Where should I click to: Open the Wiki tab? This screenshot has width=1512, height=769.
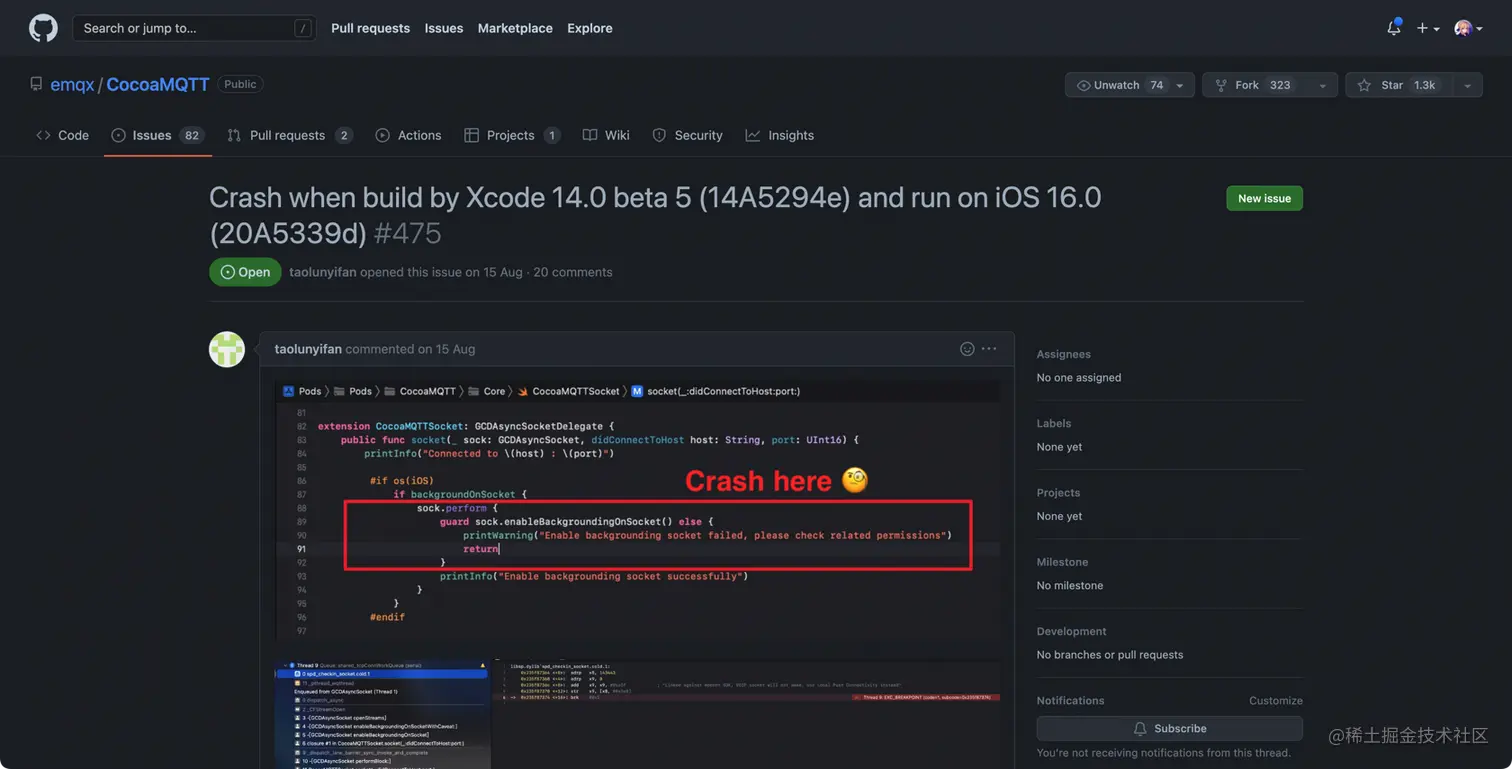[x=606, y=135]
